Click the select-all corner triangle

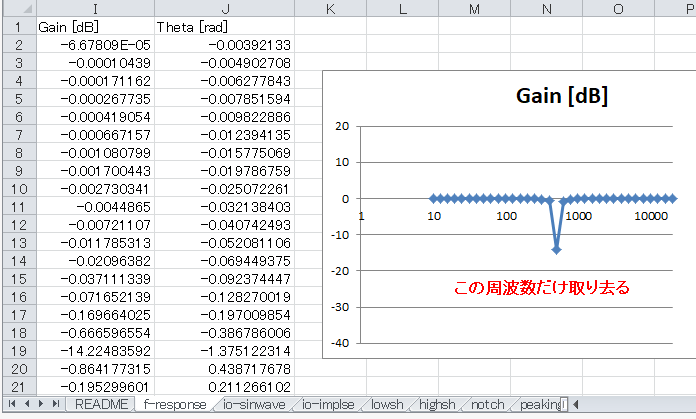[20, 8]
